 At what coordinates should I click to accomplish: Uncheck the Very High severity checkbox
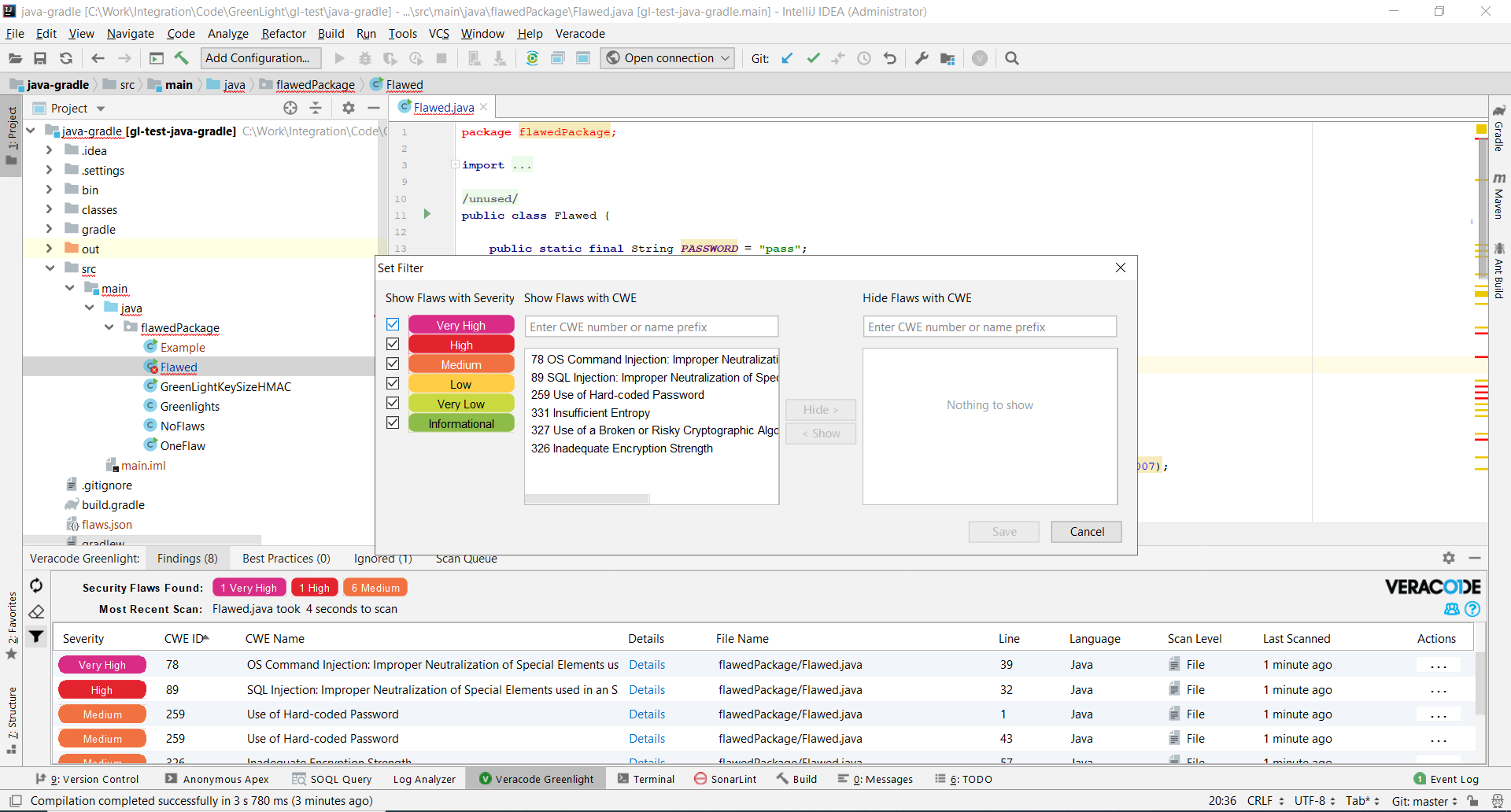(x=393, y=323)
